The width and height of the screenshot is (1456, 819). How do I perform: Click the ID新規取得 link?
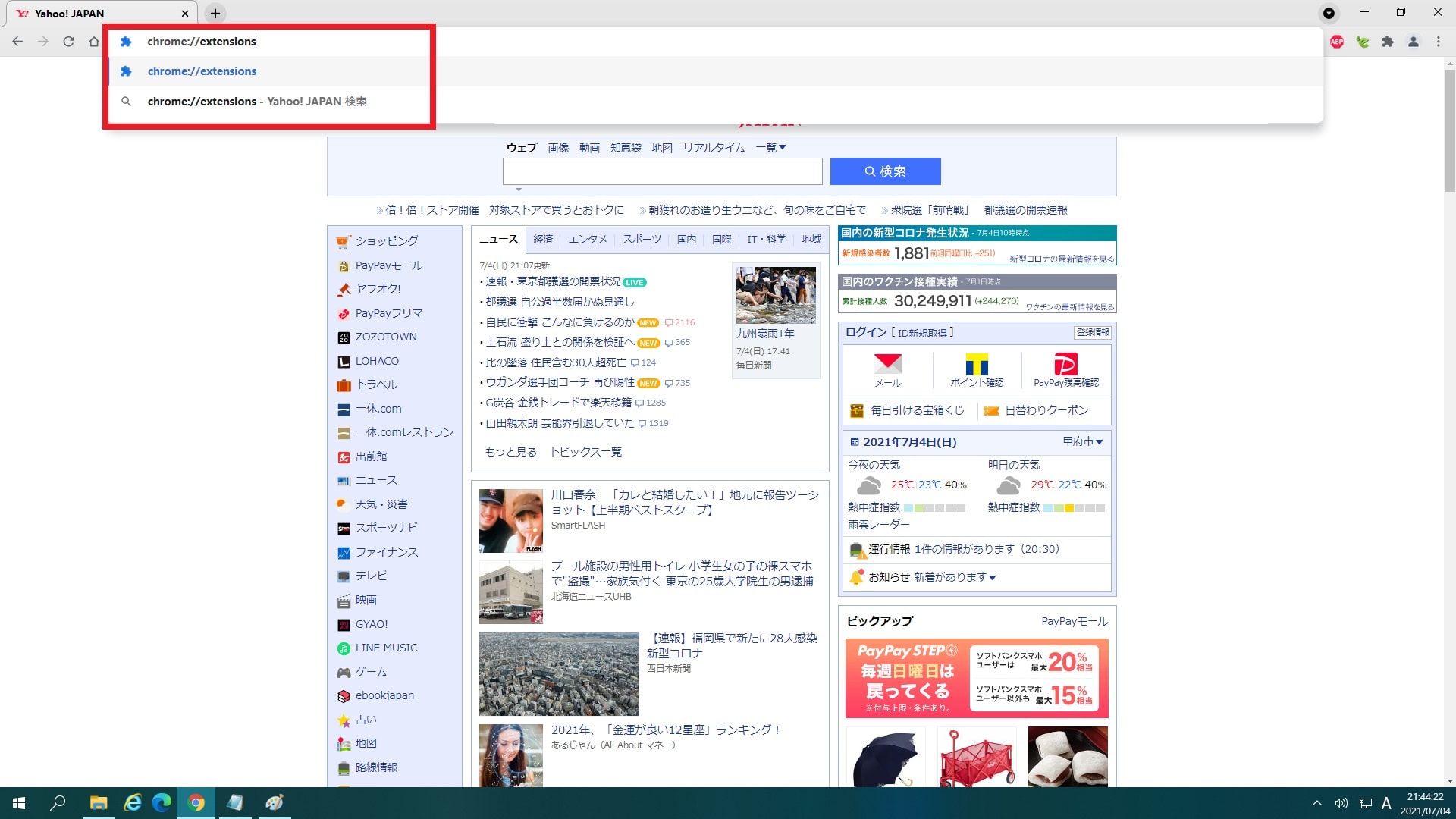click(922, 333)
